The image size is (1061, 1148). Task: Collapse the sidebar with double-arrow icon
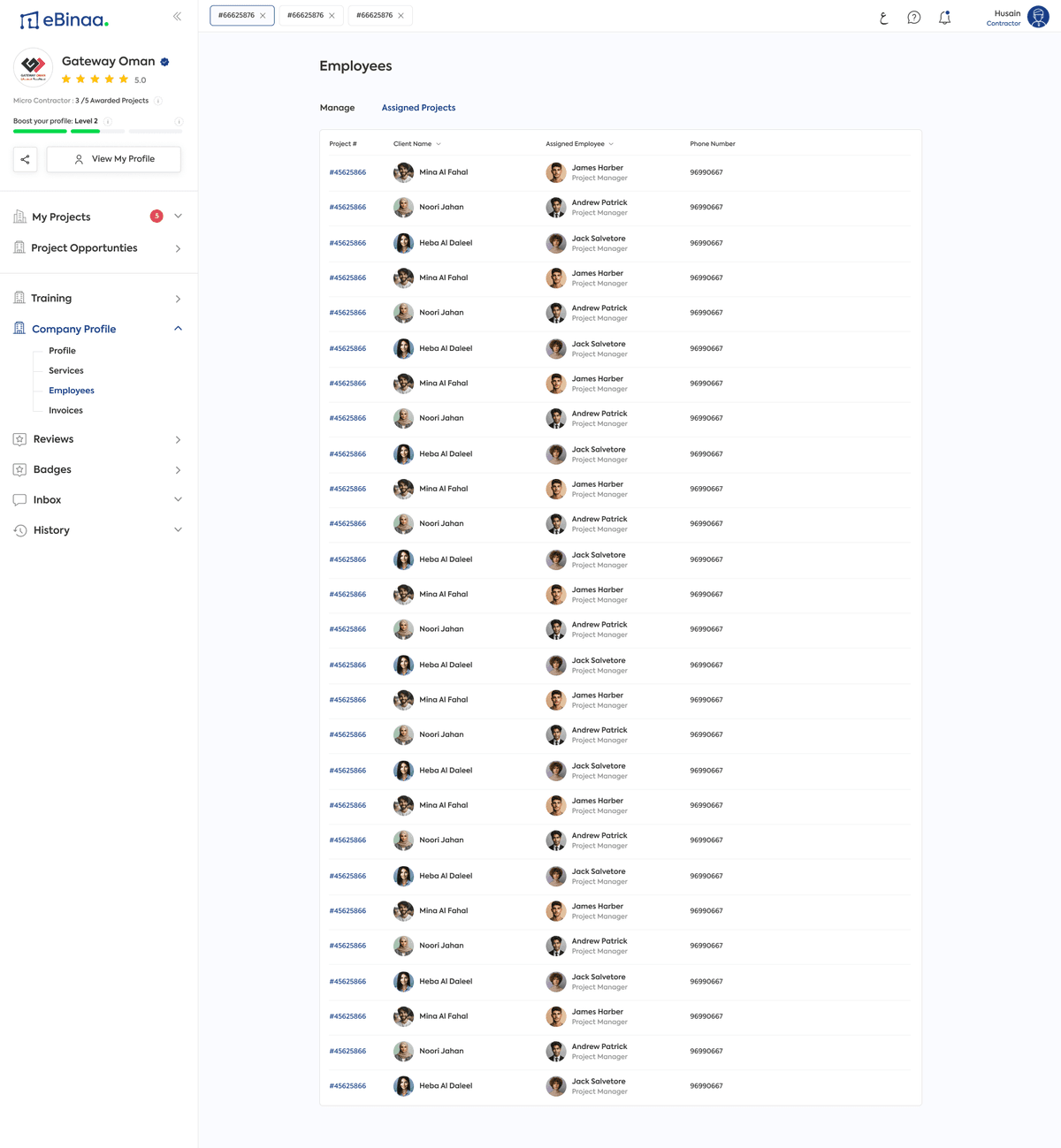pyautogui.click(x=177, y=16)
